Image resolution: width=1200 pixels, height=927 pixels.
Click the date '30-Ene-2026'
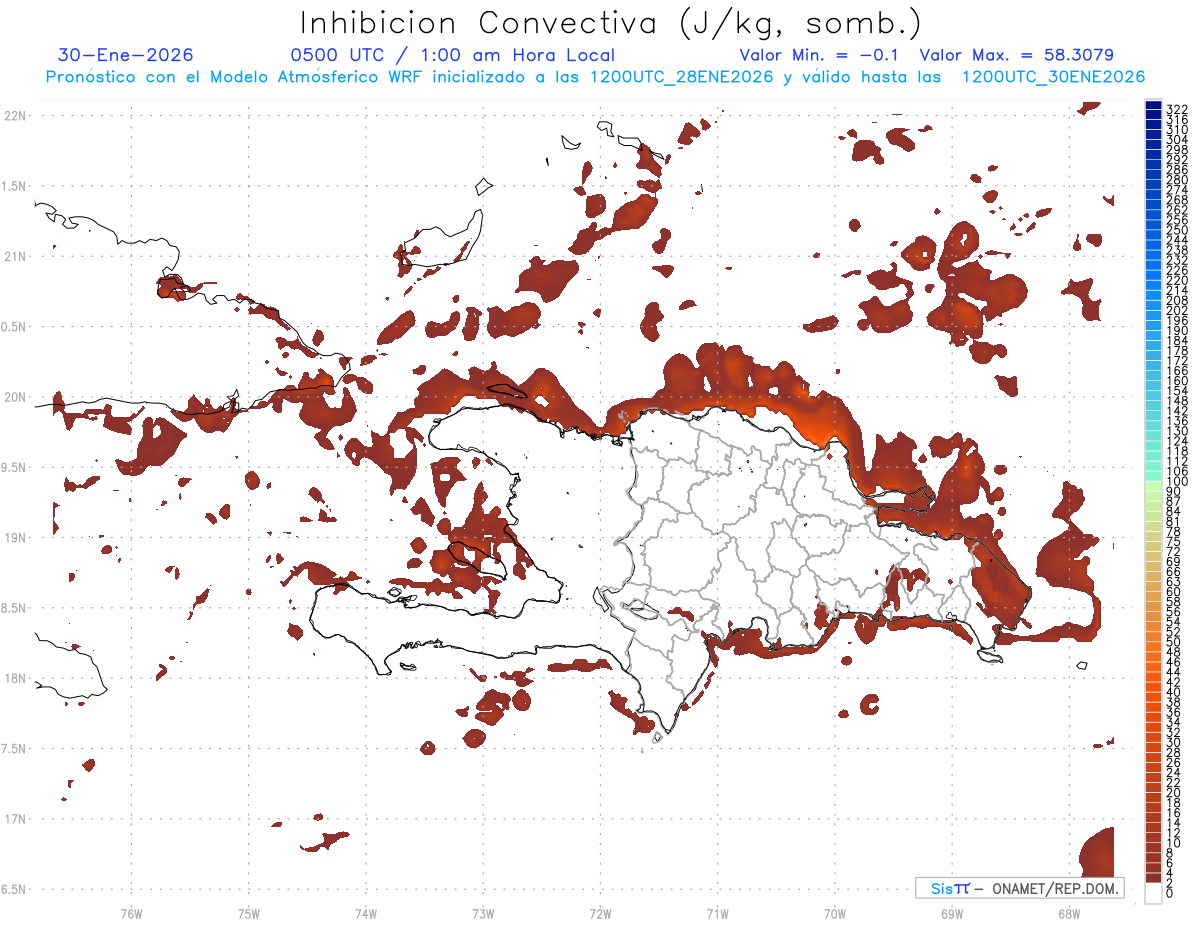point(126,55)
